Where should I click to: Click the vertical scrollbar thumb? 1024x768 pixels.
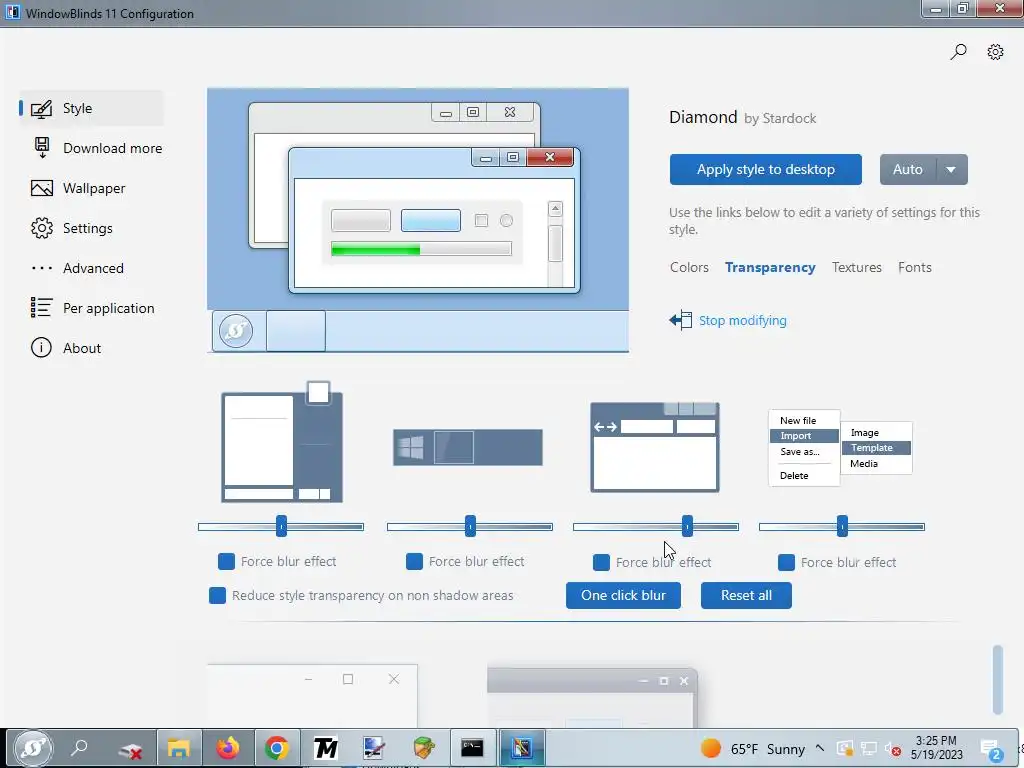click(997, 680)
